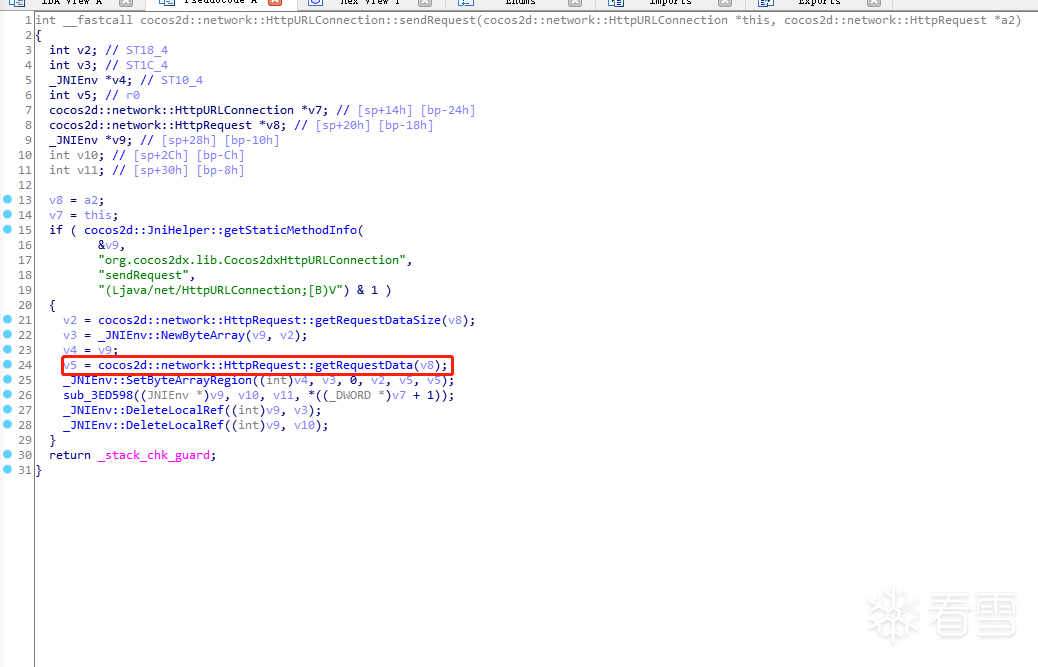
Task: Click the return keyword on line 30
Action: click(x=70, y=455)
